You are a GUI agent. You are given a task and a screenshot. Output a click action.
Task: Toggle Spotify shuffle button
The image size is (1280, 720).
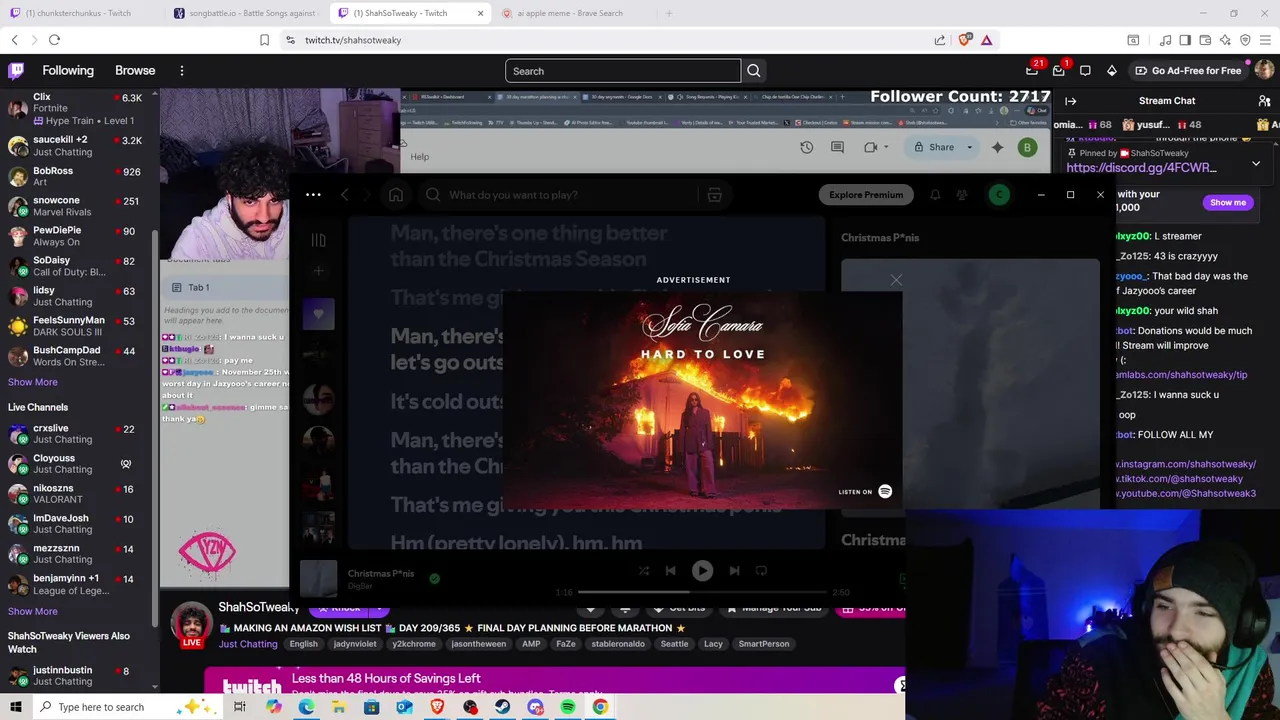[643, 571]
